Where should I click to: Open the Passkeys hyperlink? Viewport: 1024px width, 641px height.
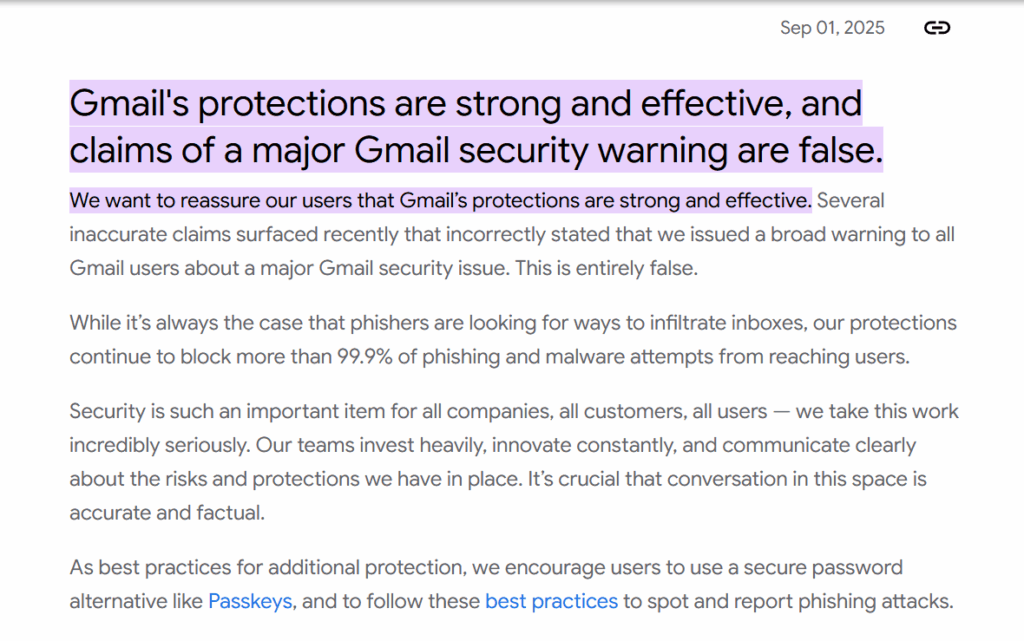pos(250,601)
